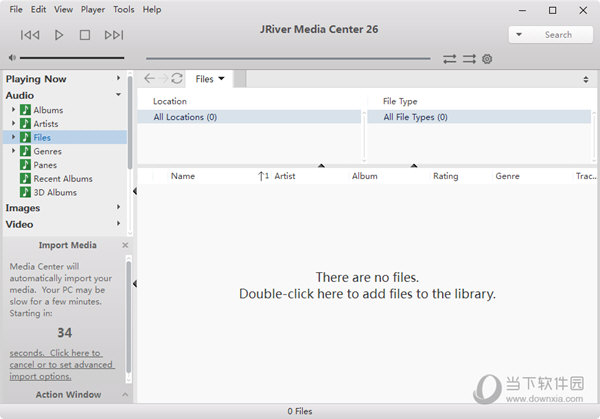Mute using the volume speaker icon

(x=12, y=58)
